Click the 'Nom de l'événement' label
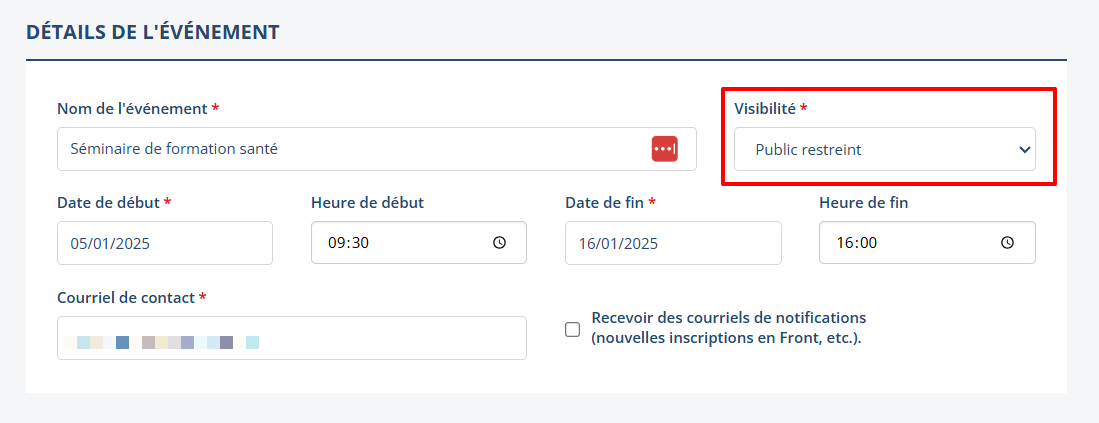 point(131,108)
